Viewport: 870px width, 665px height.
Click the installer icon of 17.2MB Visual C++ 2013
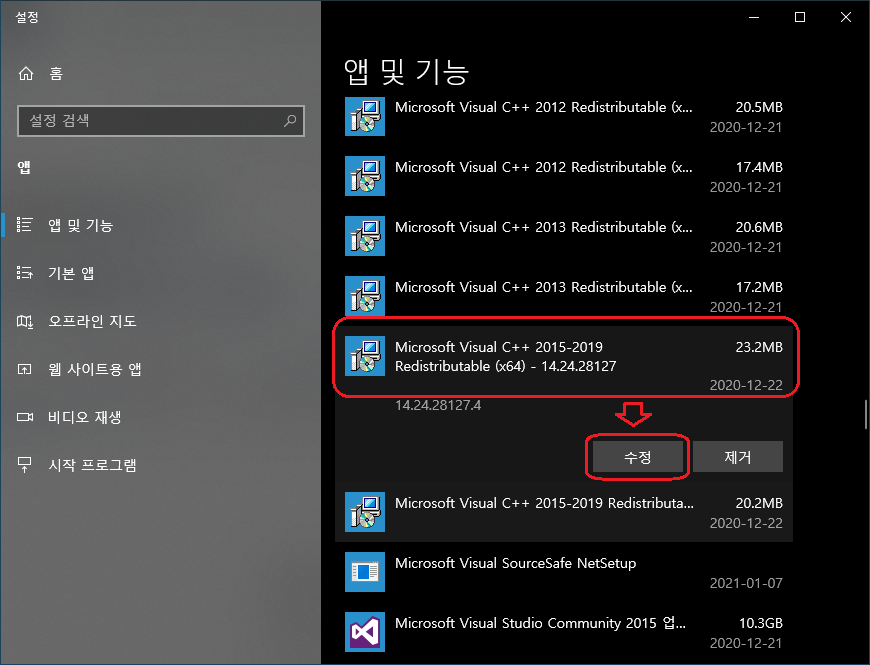[365, 296]
